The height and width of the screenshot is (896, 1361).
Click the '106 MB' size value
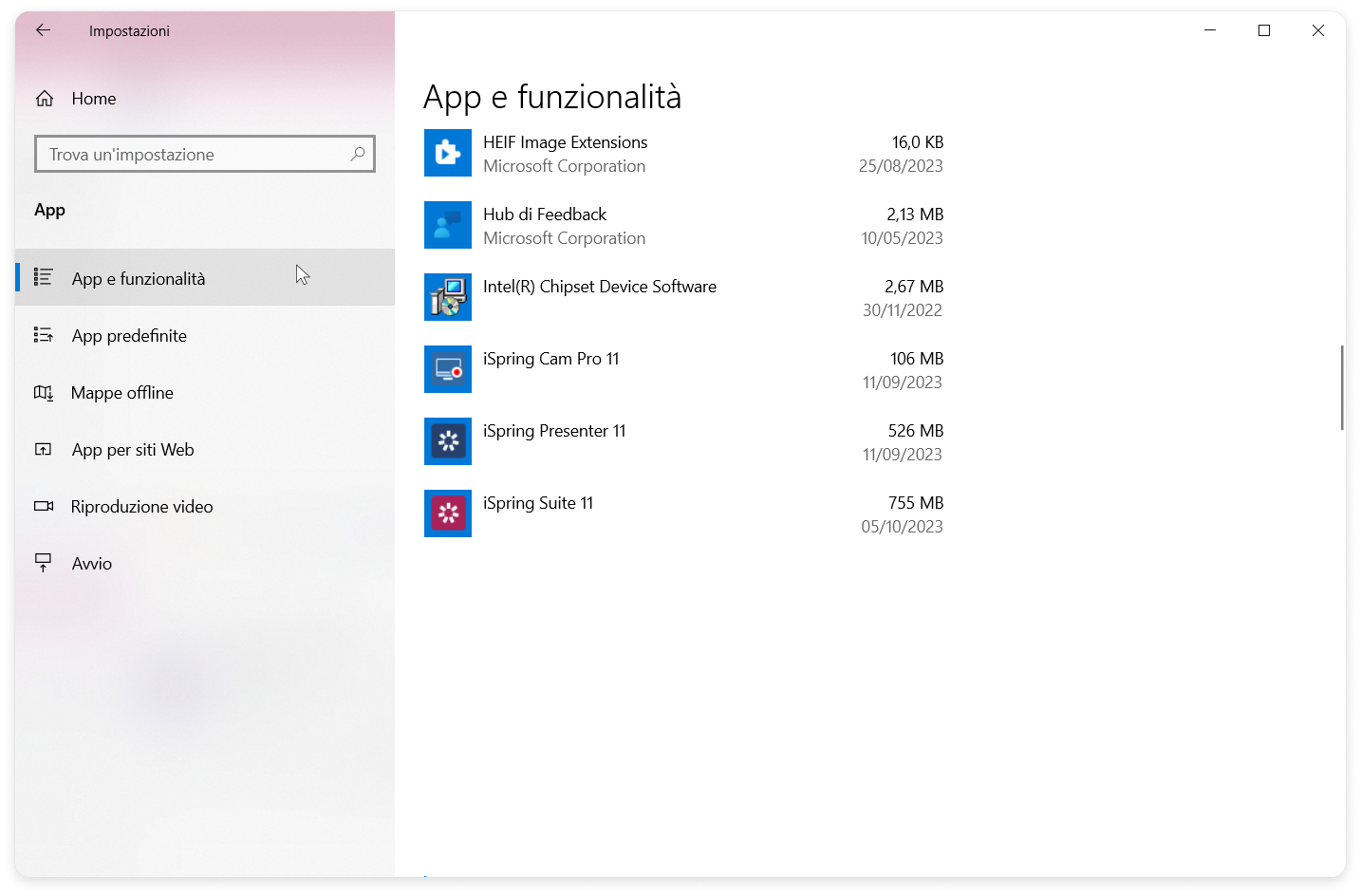coord(917,359)
